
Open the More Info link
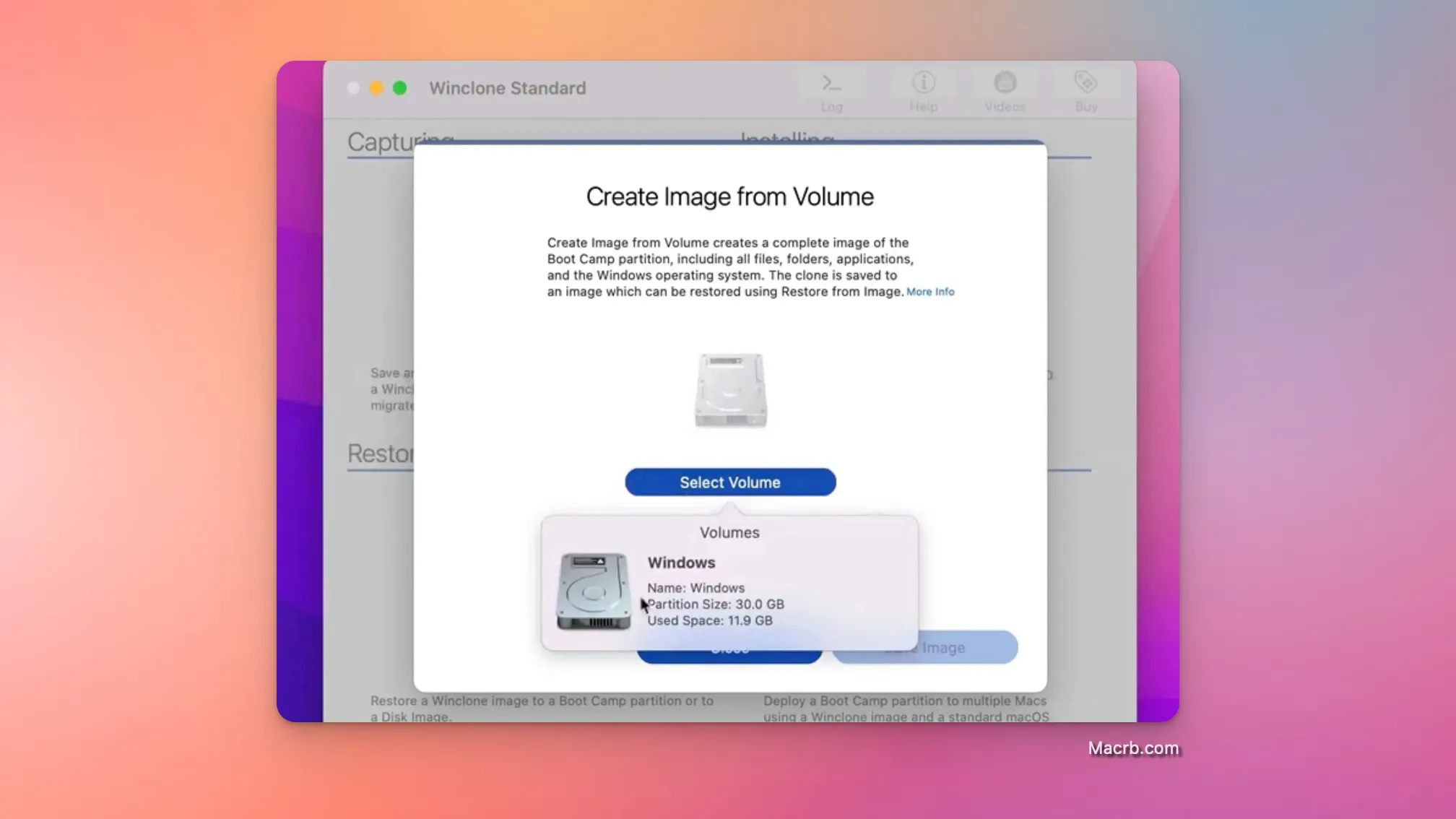coord(930,292)
